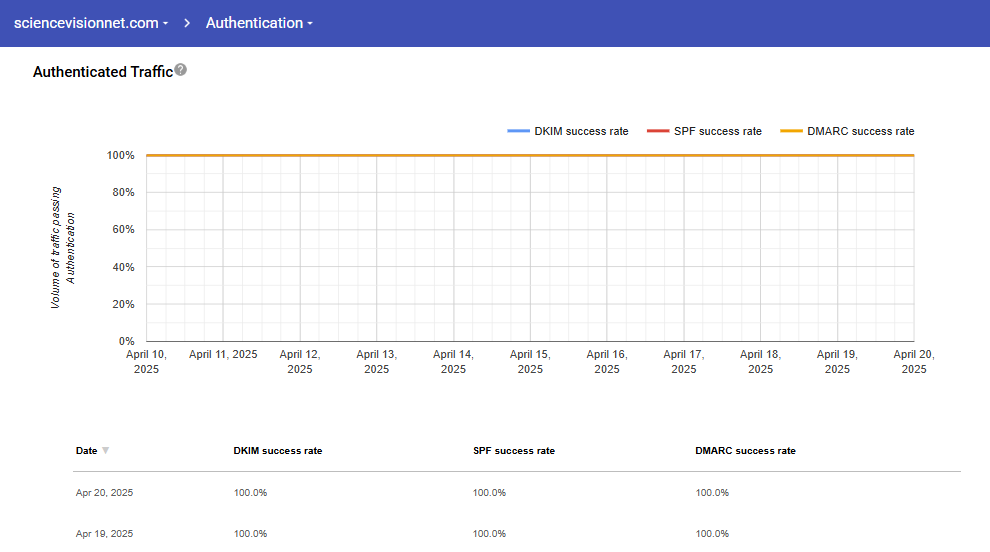This screenshot has width=990, height=552.
Task: Click the chart line above April 15, 2025
Action: point(530,155)
